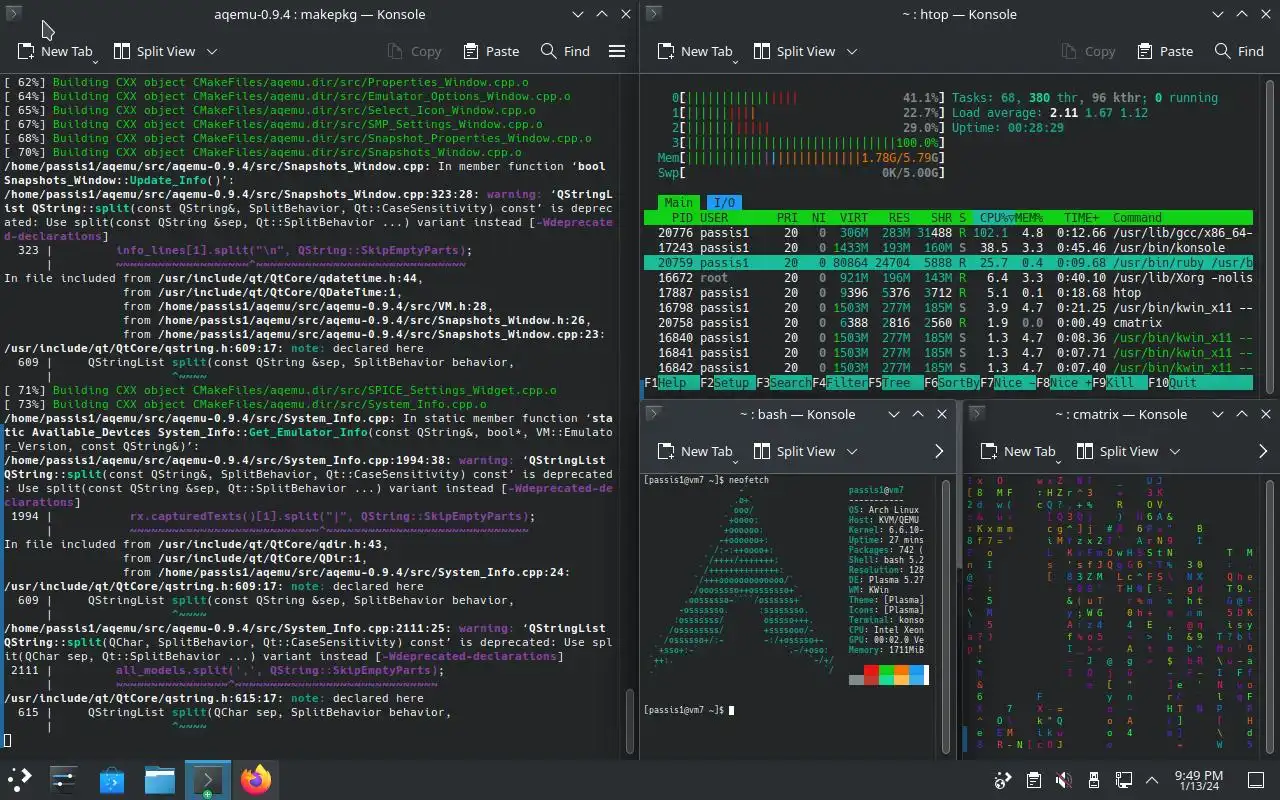Screen dimensions: 1280x800
Task: Open System Settings from the taskbar
Action: [64, 779]
